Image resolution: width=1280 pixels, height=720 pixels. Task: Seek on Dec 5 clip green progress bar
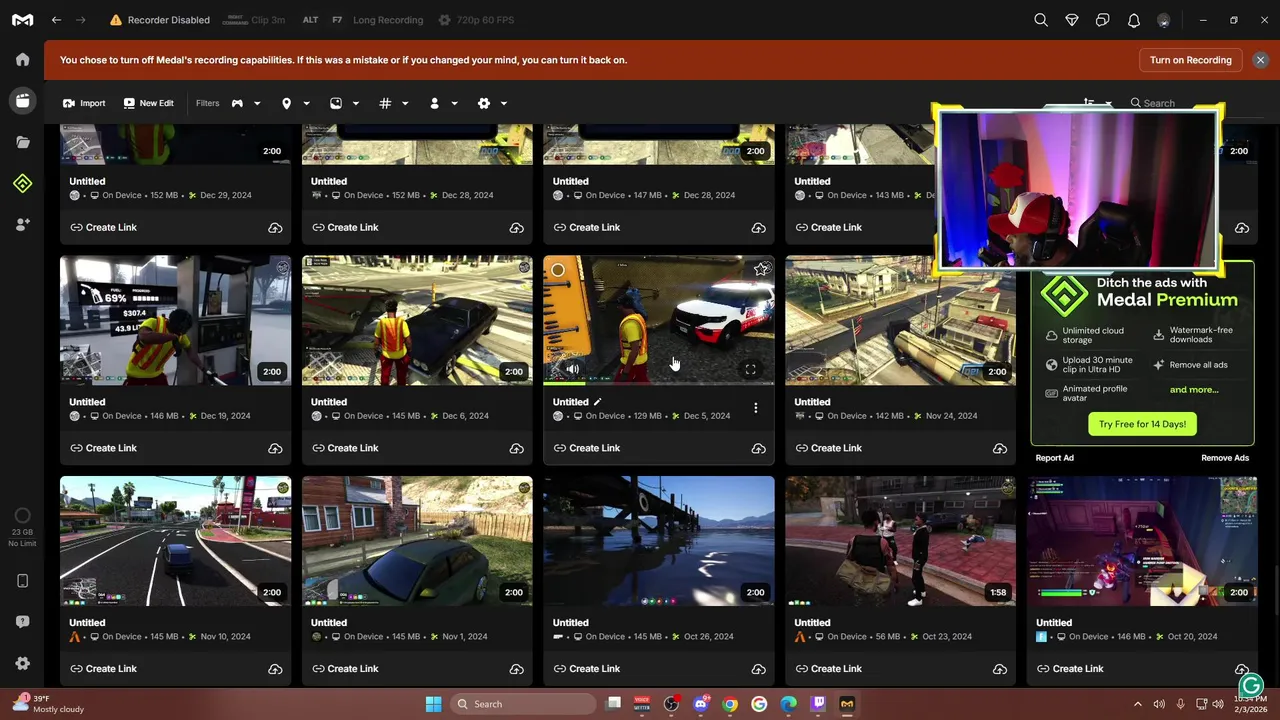click(x=658, y=382)
